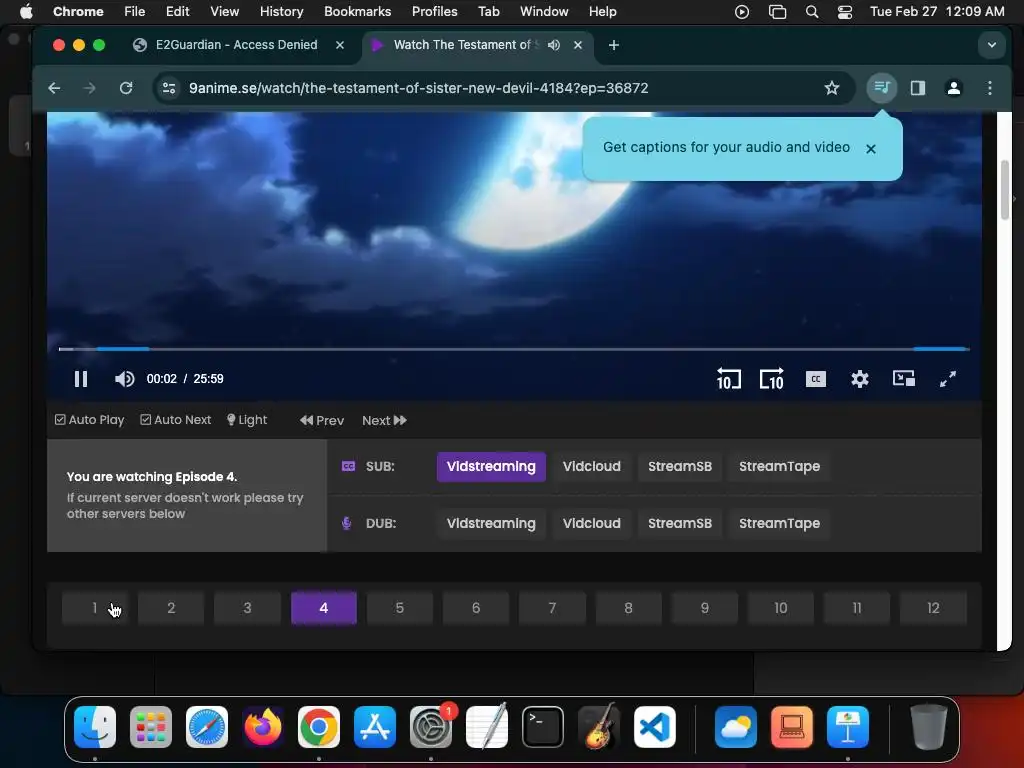Open Safari from the Dock

[x=207, y=727]
